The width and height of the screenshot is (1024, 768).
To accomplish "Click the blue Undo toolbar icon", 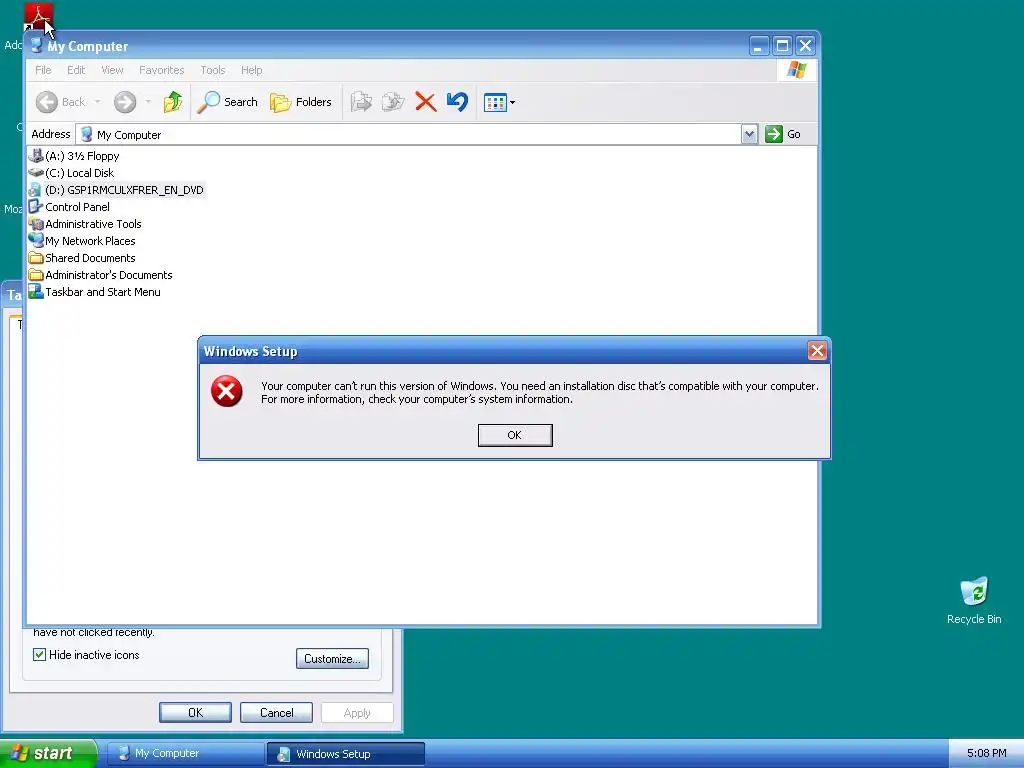I will pos(457,102).
